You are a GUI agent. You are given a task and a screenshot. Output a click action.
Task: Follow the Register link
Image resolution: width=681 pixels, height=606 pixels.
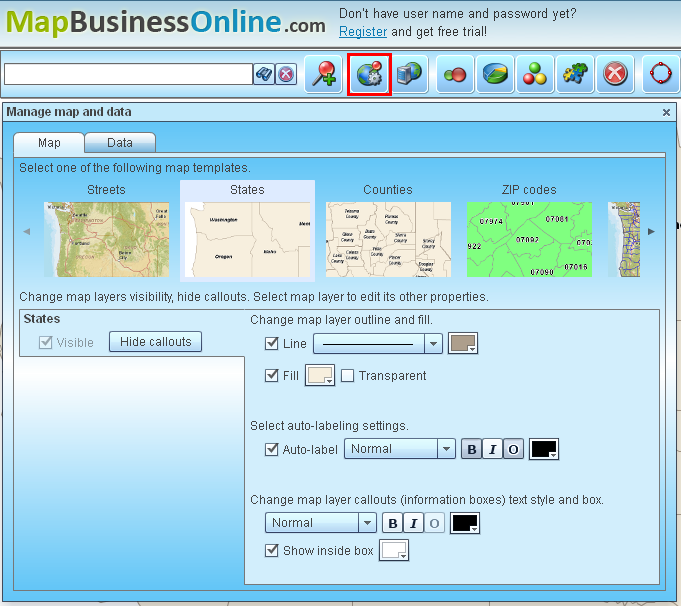tap(363, 32)
